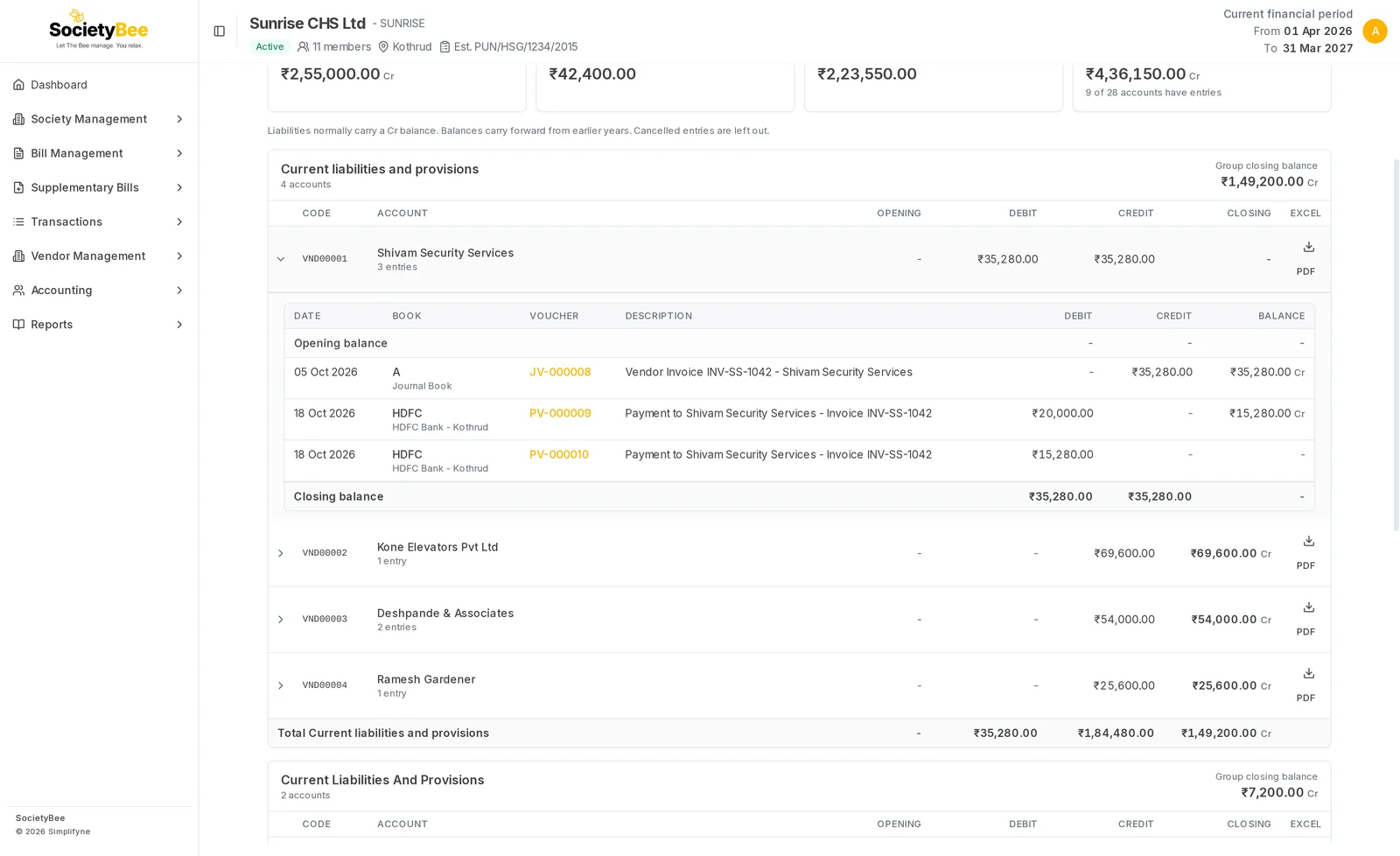The image size is (1400, 856).
Task: Click the Society Management building icon
Action: [18, 119]
